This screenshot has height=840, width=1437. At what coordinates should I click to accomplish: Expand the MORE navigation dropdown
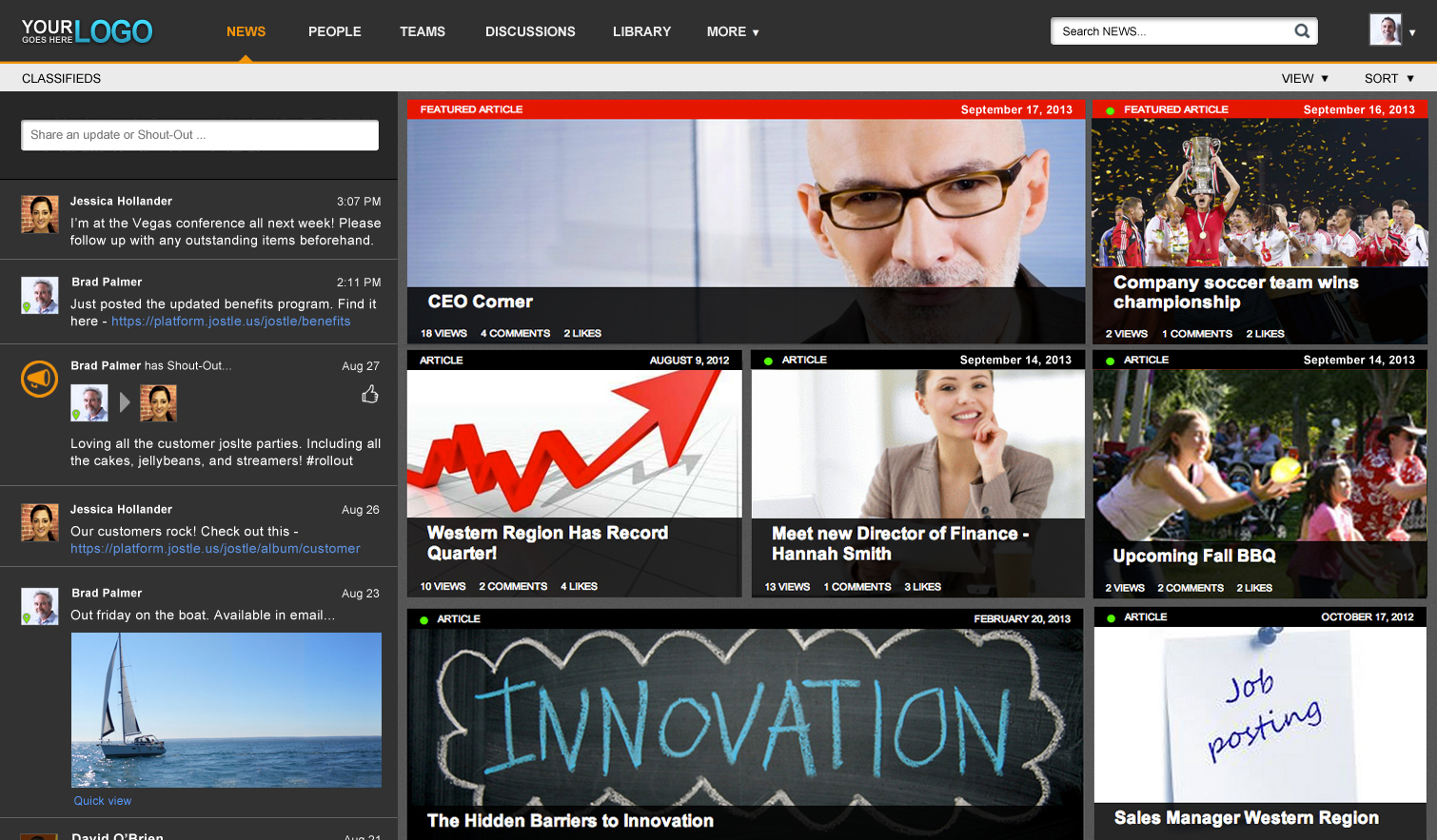733,31
